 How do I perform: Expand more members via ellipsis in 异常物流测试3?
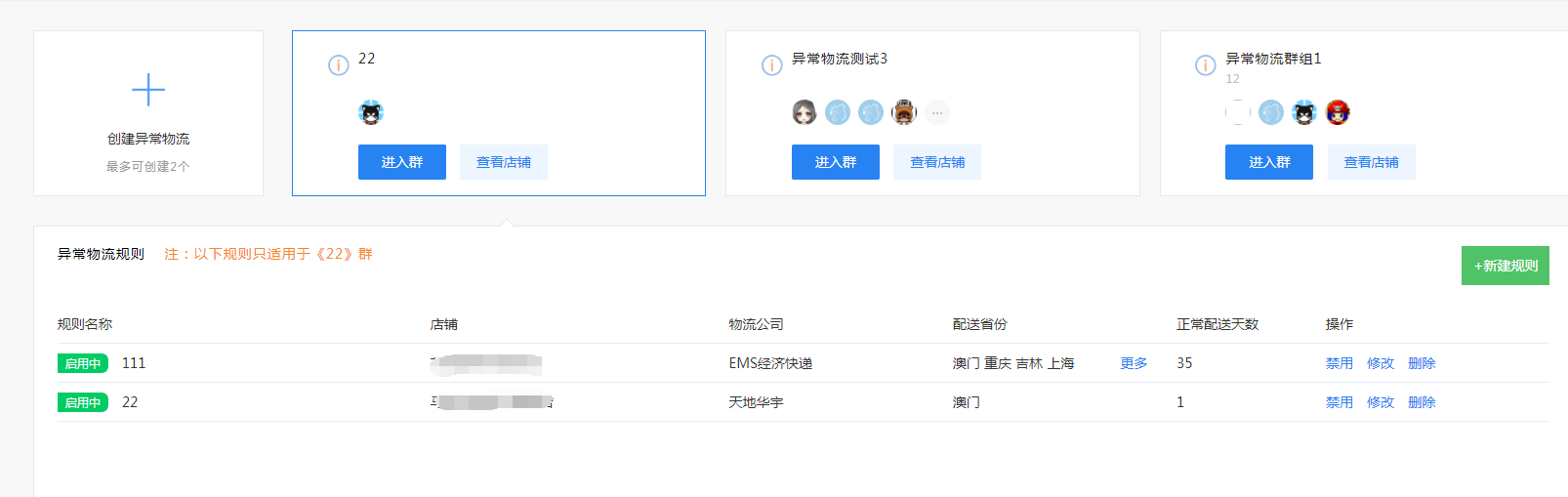[x=937, y=113]
